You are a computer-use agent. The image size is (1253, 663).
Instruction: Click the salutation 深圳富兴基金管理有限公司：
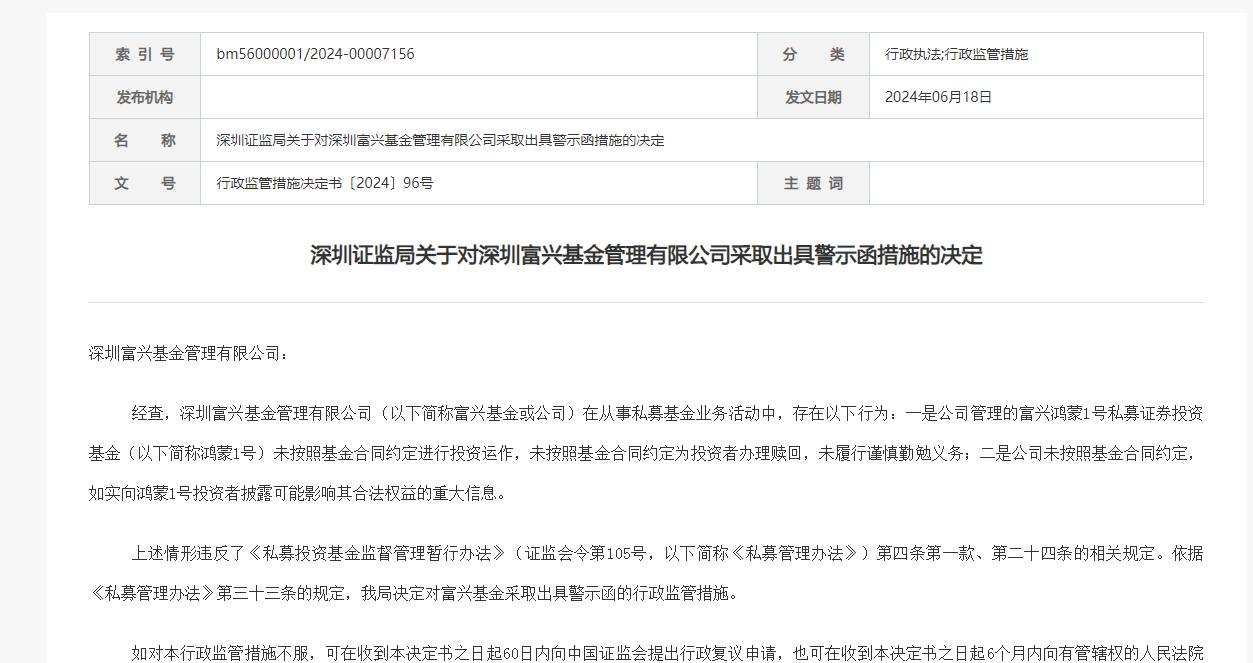pyautogui.click(x=189, y=353)
